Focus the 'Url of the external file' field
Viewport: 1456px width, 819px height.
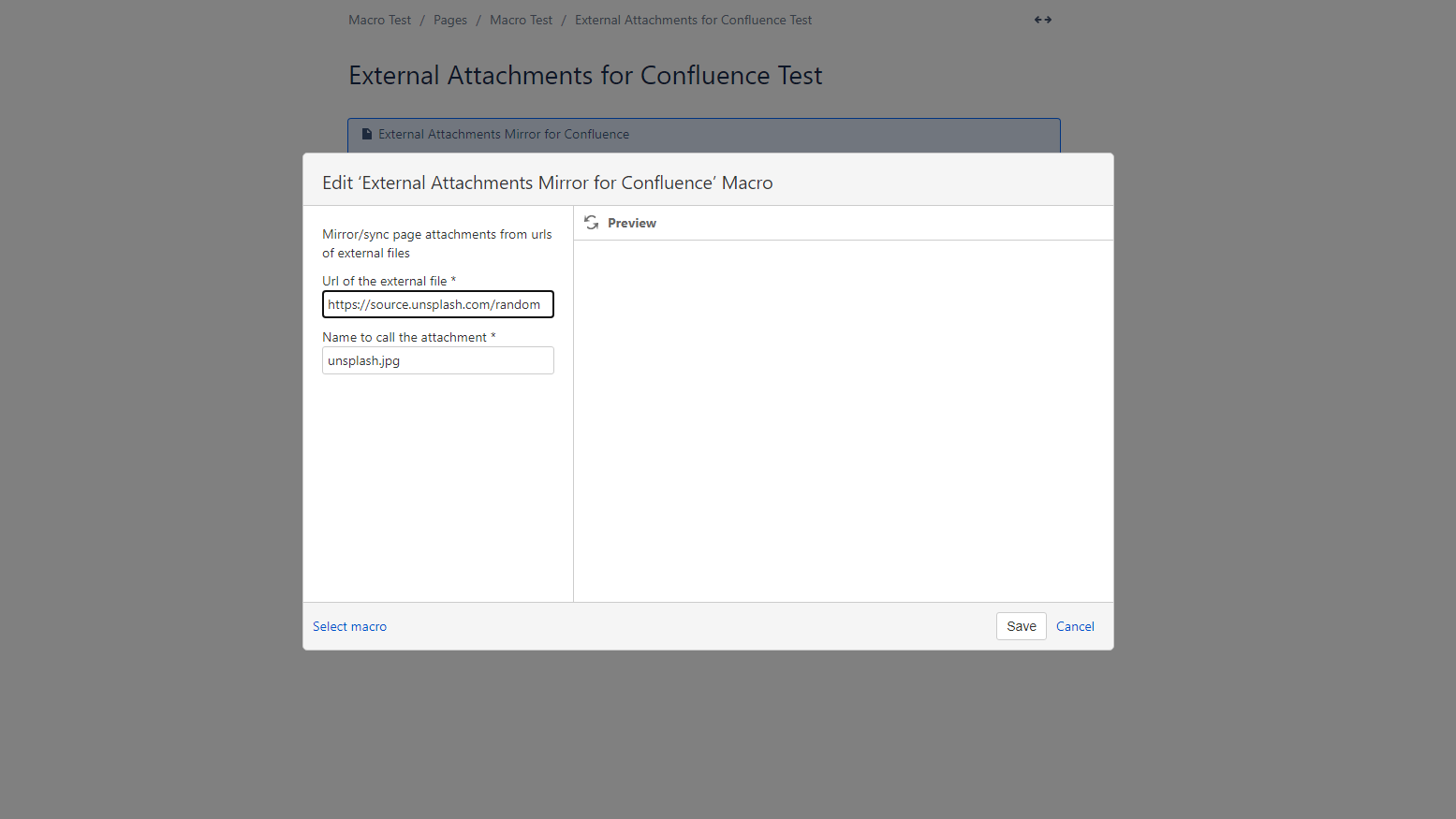437,304
